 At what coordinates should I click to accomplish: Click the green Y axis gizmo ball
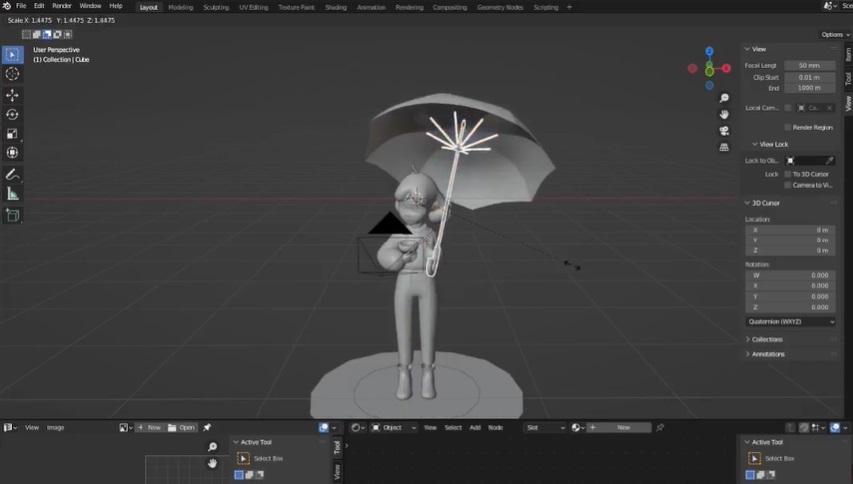point(709,71)
